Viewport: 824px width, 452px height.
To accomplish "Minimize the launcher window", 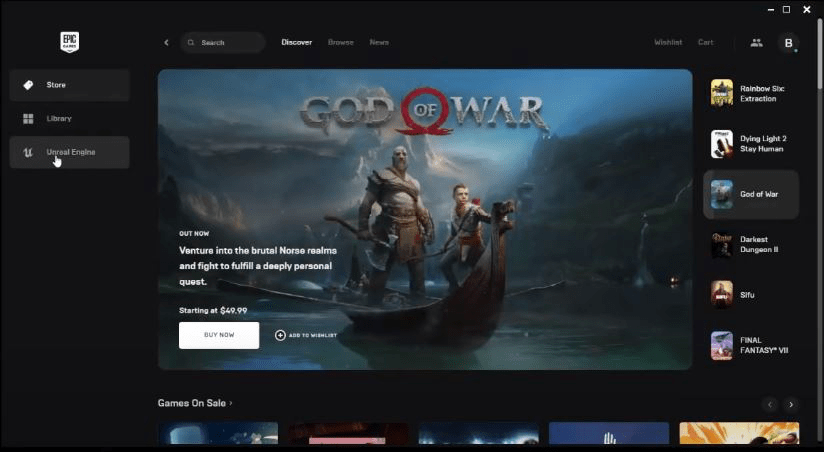I will [x=770, y=9].
